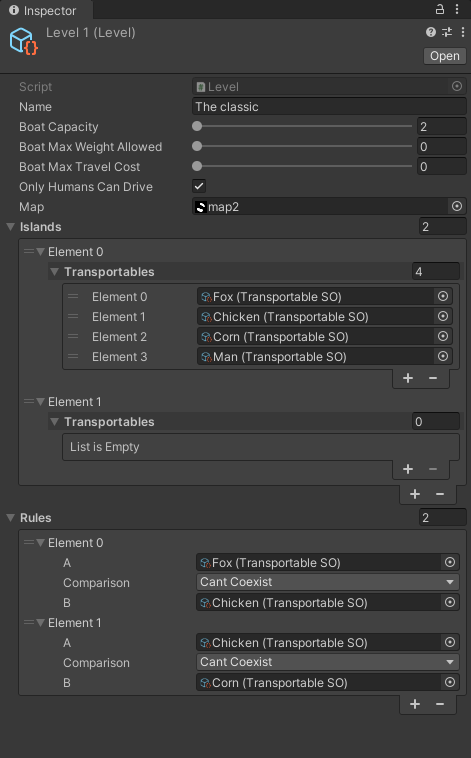This screenshot has height=758, width=471.
Task: Open Comparison dropdown in Rules Element 1
Action: (x=327, y=662)
